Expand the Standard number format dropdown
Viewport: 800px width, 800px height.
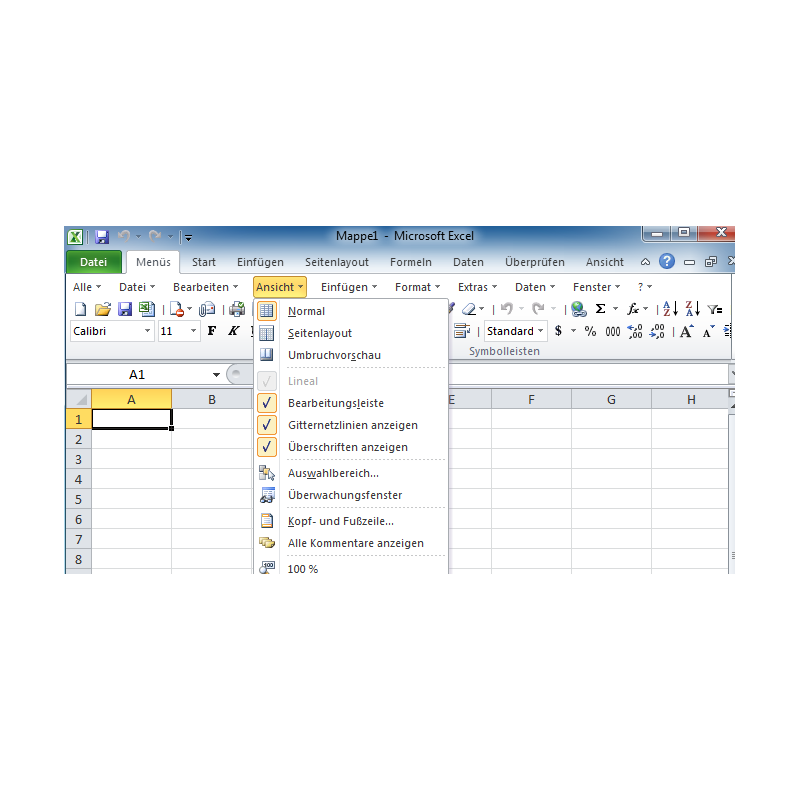point(541,331)
